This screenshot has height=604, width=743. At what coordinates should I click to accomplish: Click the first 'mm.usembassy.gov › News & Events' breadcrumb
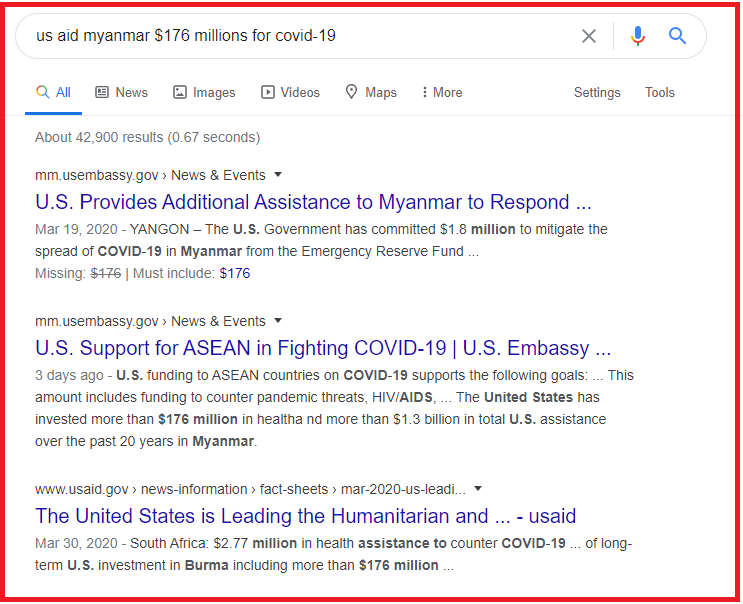click(x=150, y=175)
